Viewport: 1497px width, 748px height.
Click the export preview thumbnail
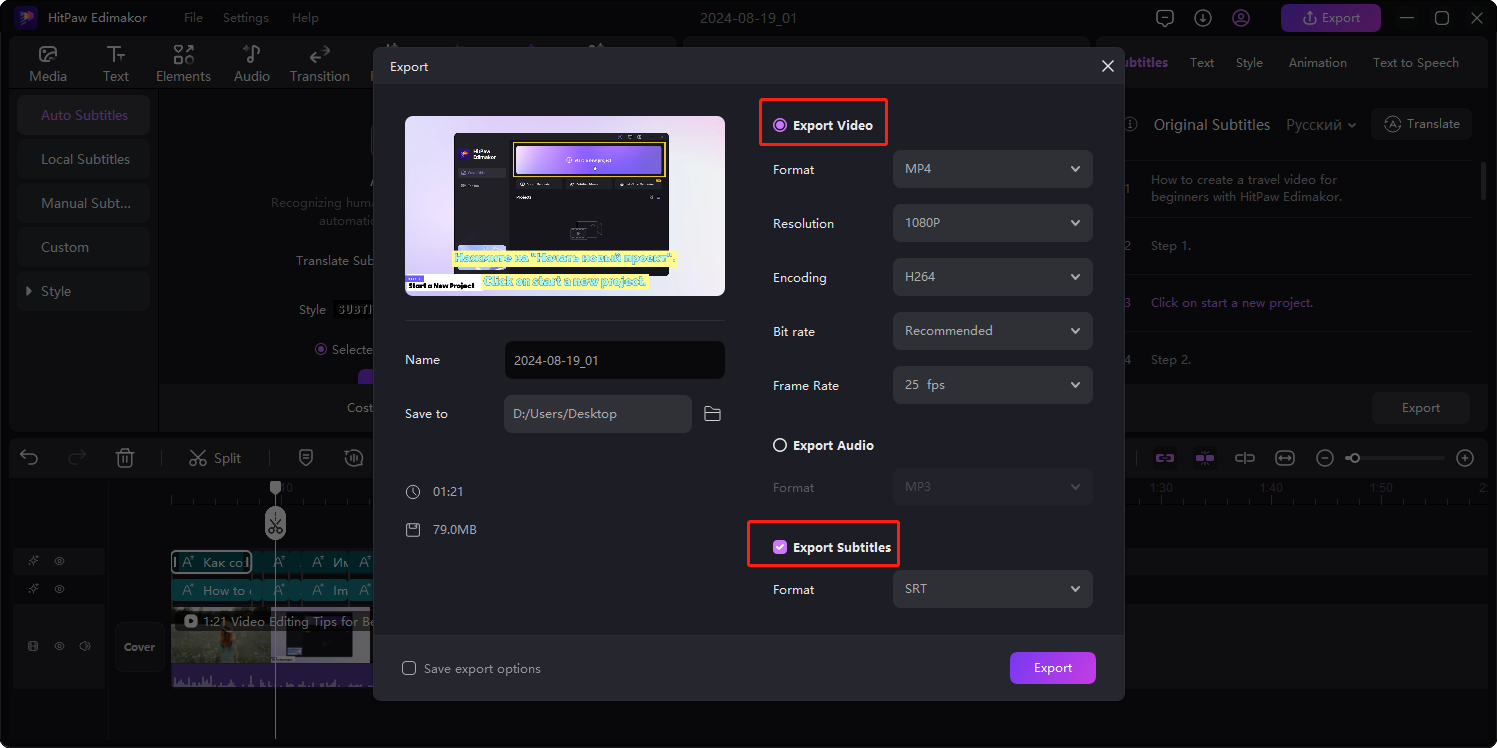point(565,206)
